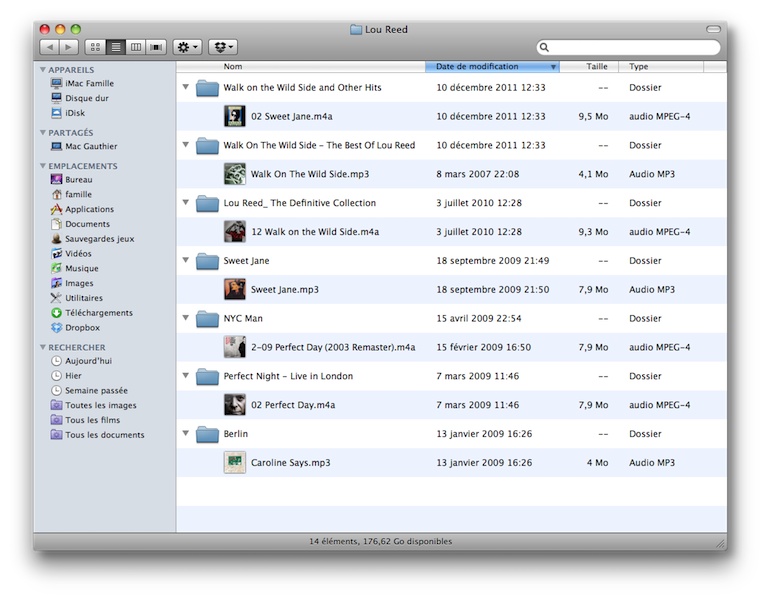Select Walk On The Wild Side.mp3 thumbnail
773x609 pixels.
[x=235, y=174]
